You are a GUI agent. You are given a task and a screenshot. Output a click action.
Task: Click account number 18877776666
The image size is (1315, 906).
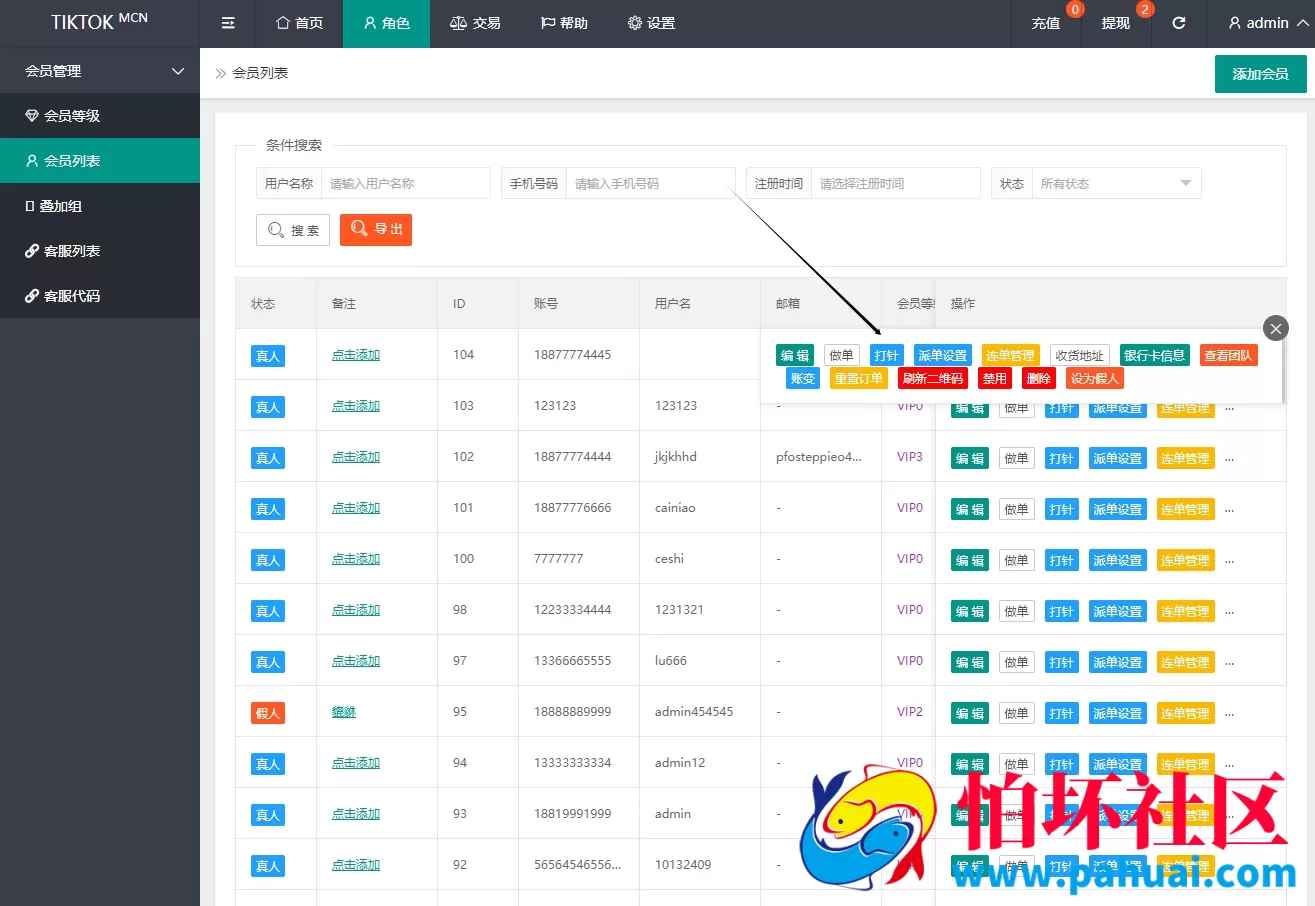point(573,508)
